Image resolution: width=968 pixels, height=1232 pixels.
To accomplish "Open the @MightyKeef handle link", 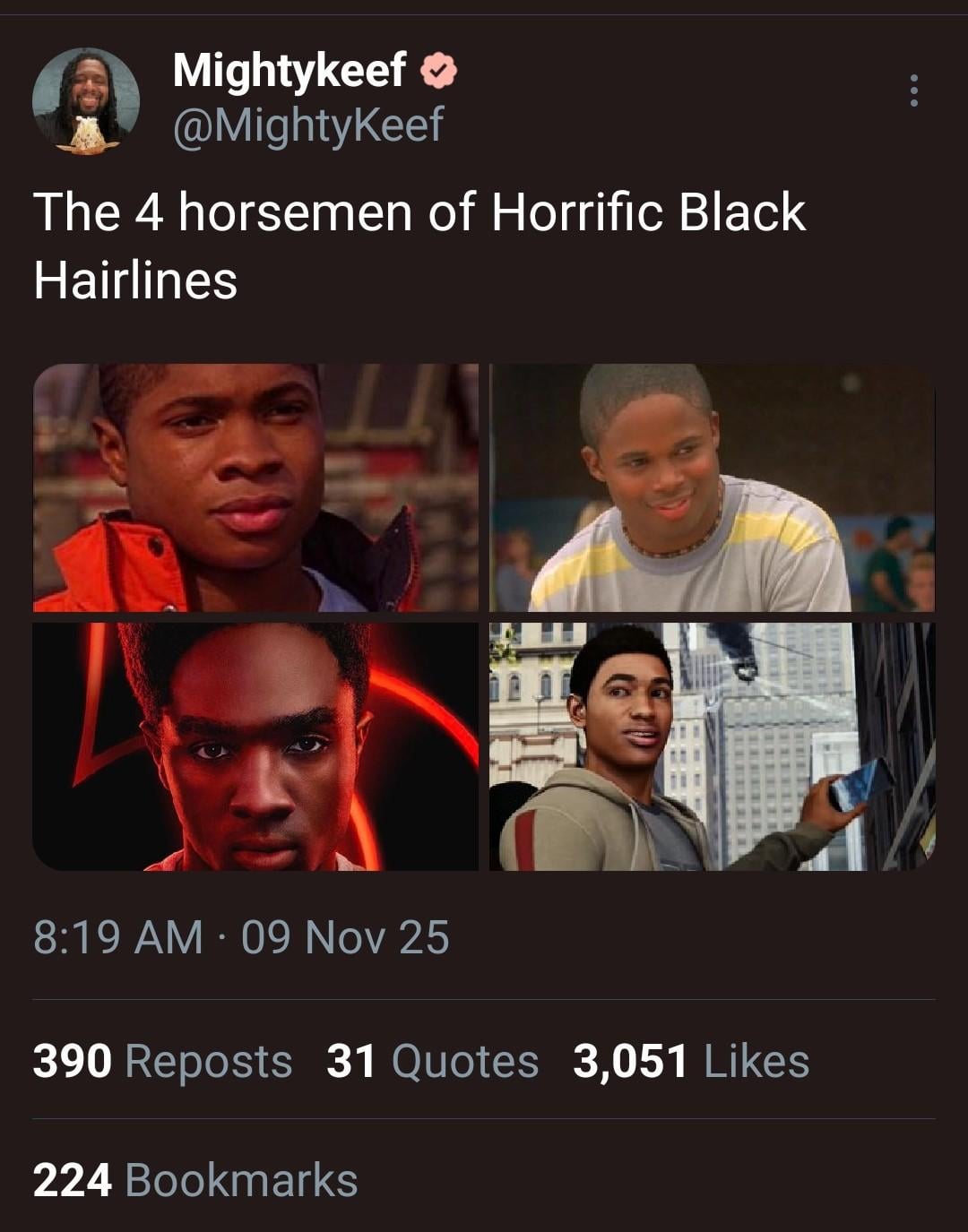I will coord(307,125).
